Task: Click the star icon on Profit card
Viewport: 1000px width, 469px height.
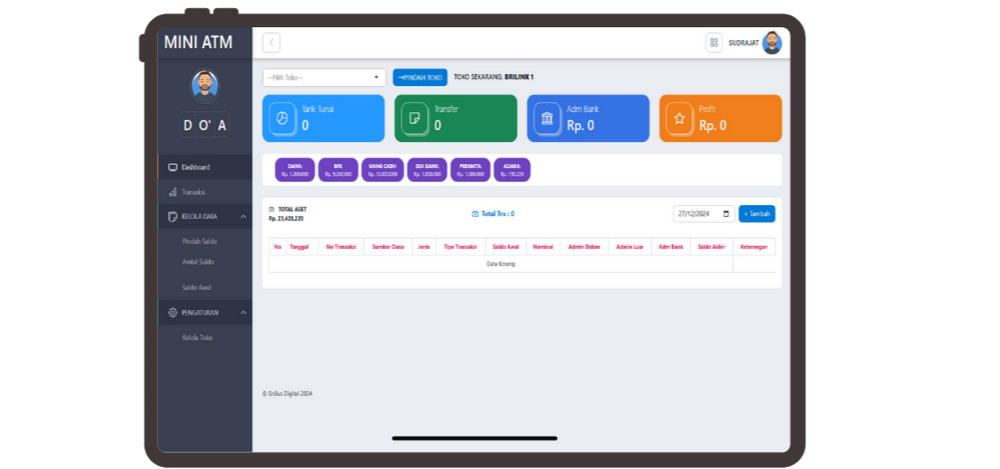Action: (x=679, y=119)
